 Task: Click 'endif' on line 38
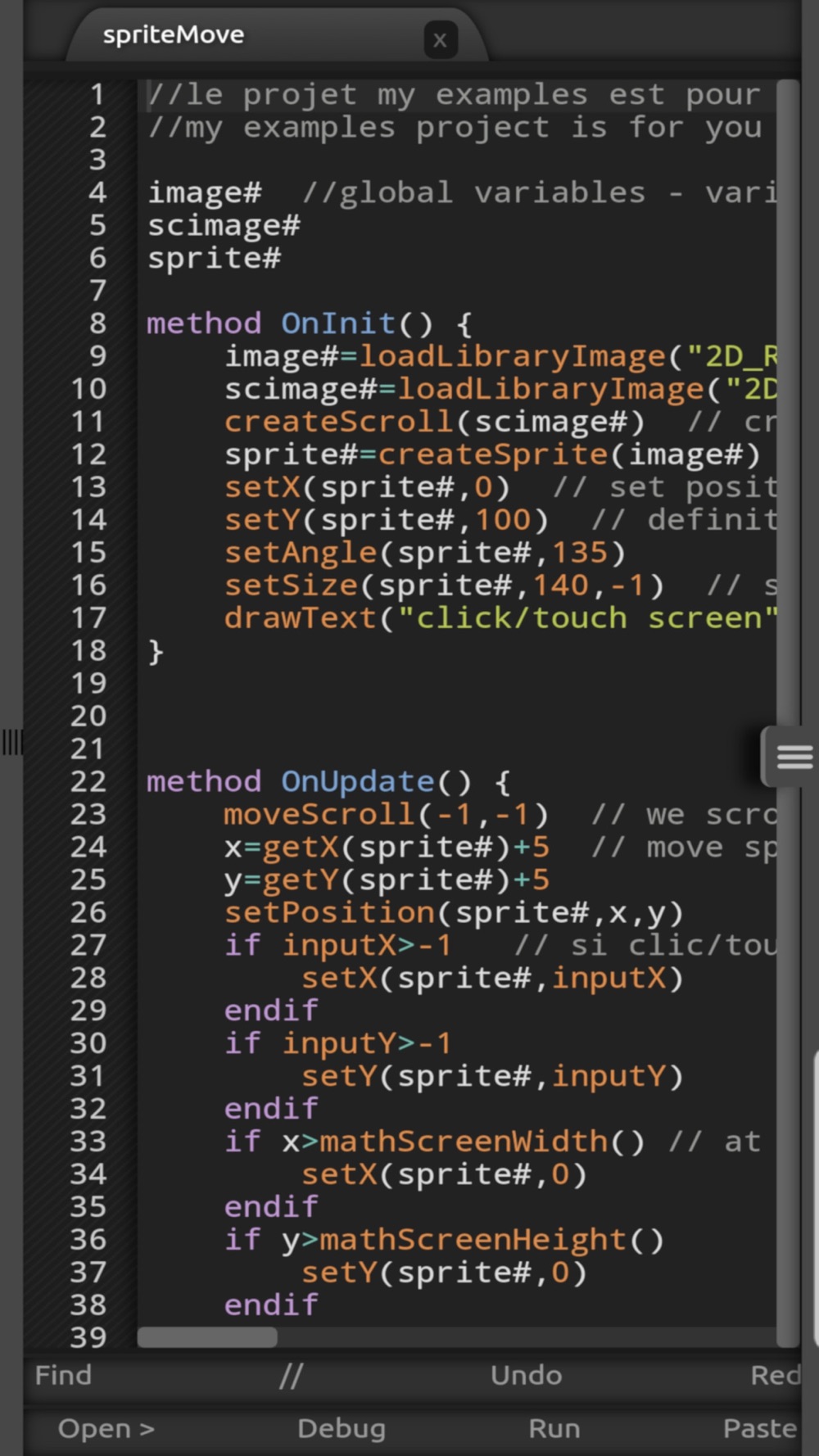click(271, 1305)
